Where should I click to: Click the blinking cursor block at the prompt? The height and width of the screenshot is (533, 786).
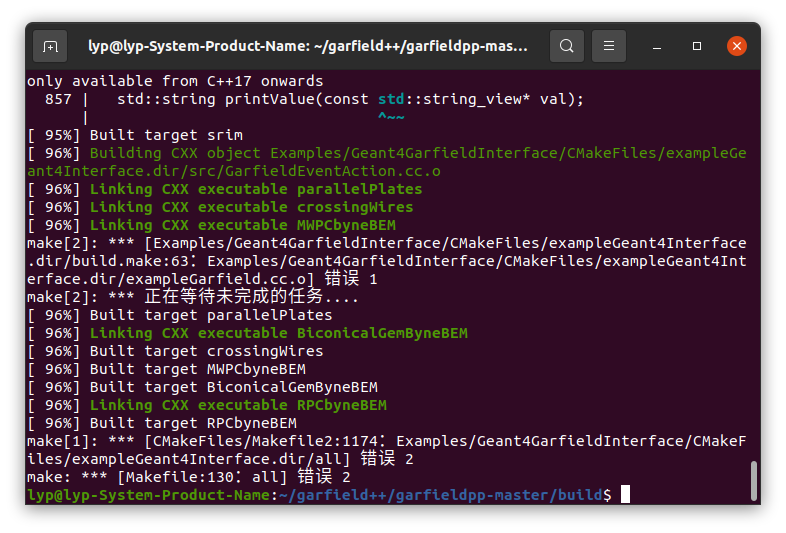pyautogui.click(x=625, y=494)
